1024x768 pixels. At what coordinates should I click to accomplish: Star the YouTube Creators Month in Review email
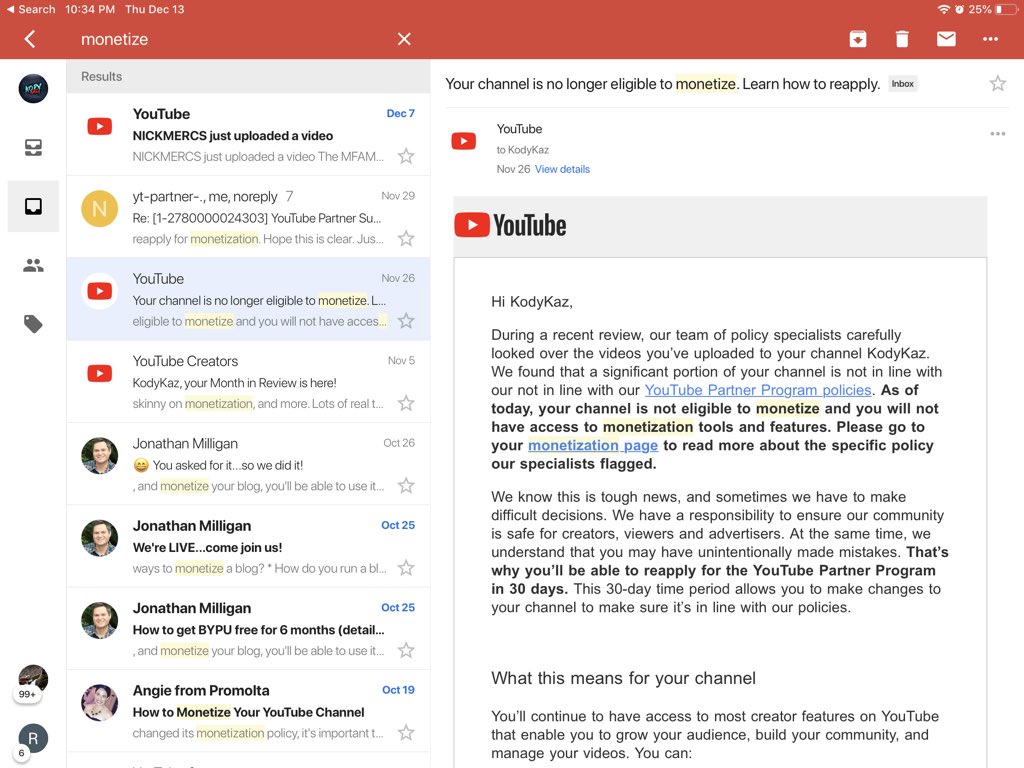406,403
